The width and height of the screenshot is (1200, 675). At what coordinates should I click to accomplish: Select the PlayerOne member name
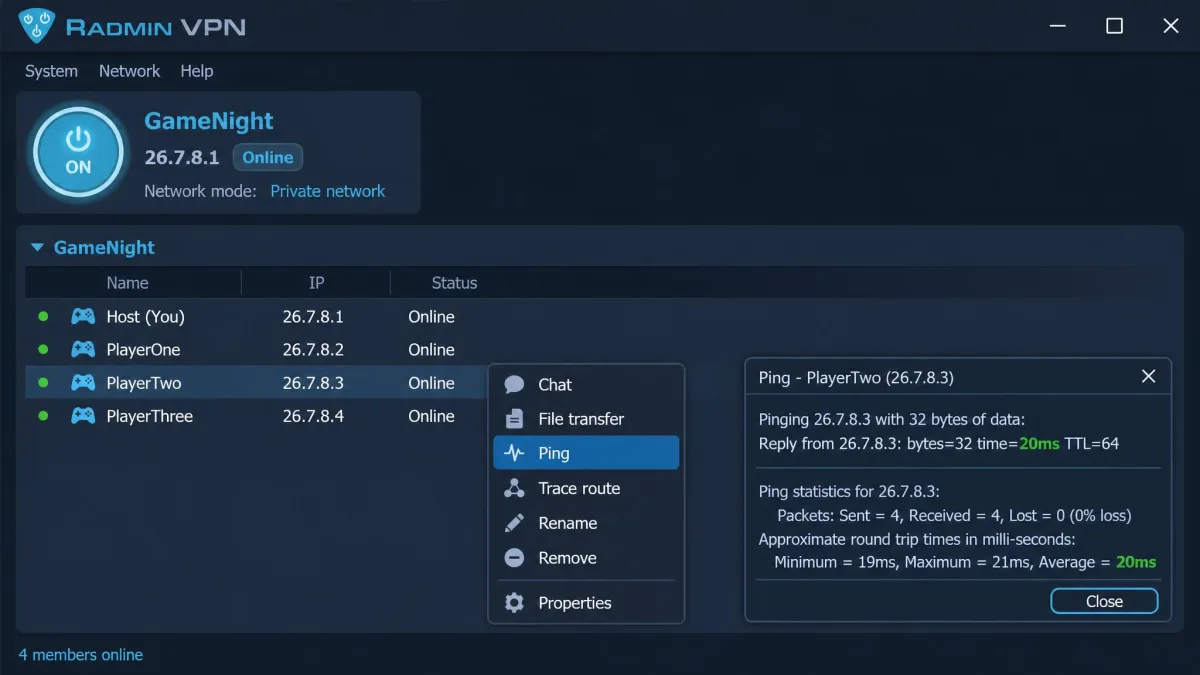pyautogui.click(x=143, y=350)
